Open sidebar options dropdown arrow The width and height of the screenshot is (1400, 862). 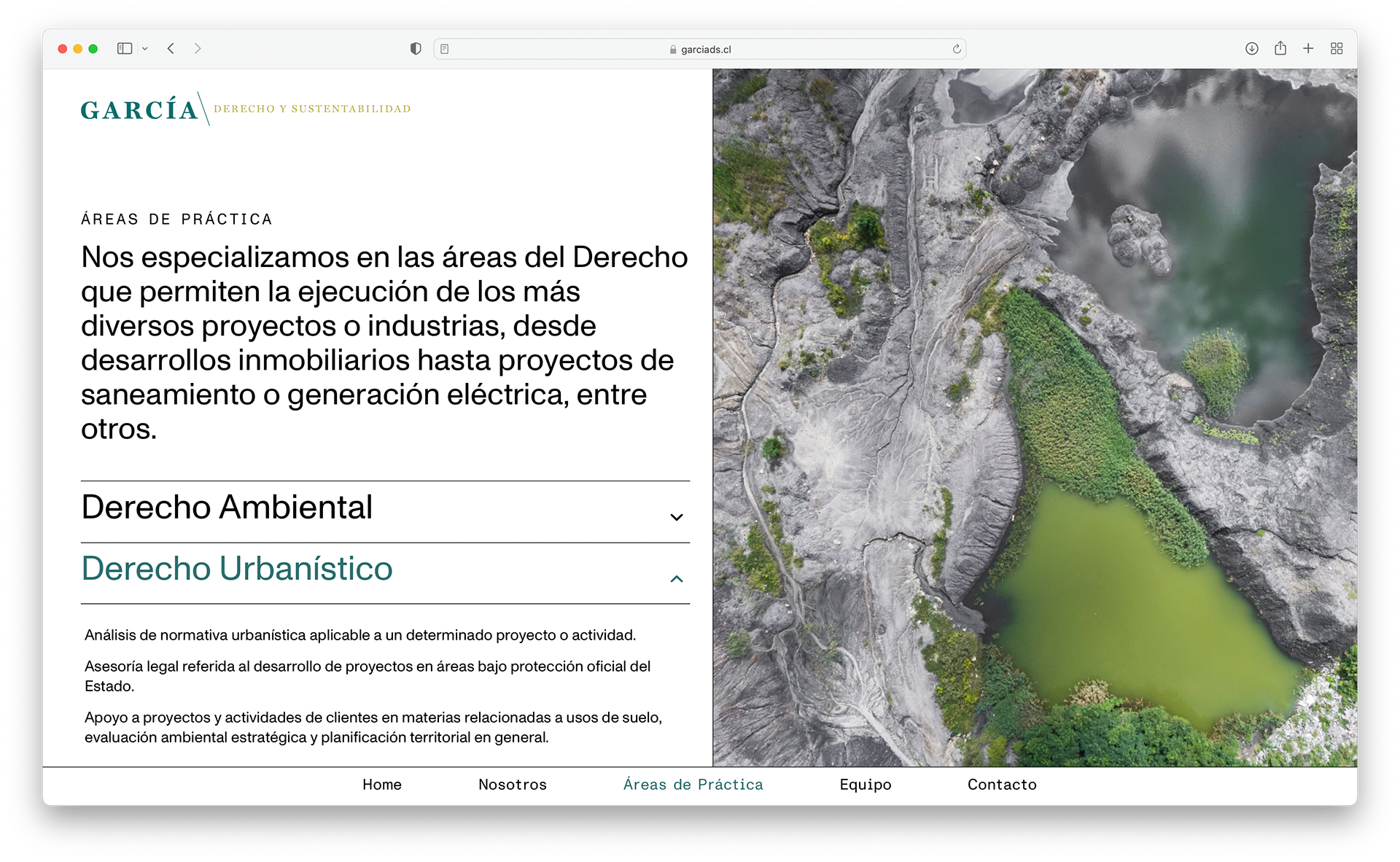click(x=145, y=49)
